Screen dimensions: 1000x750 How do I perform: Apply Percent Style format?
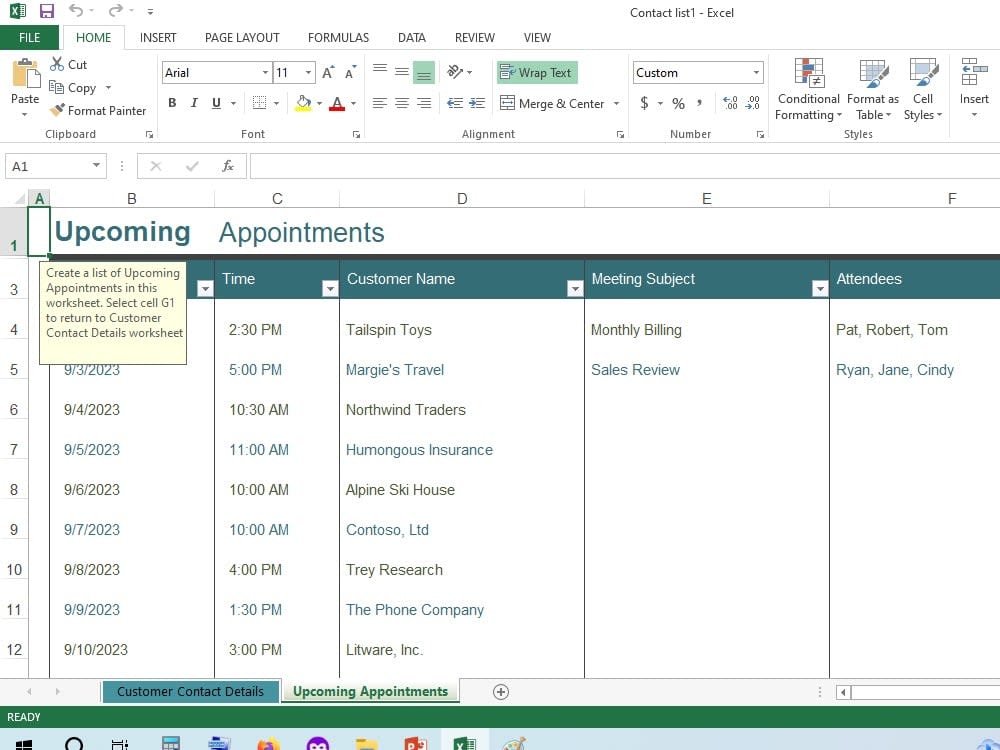[x=679, y=103]
